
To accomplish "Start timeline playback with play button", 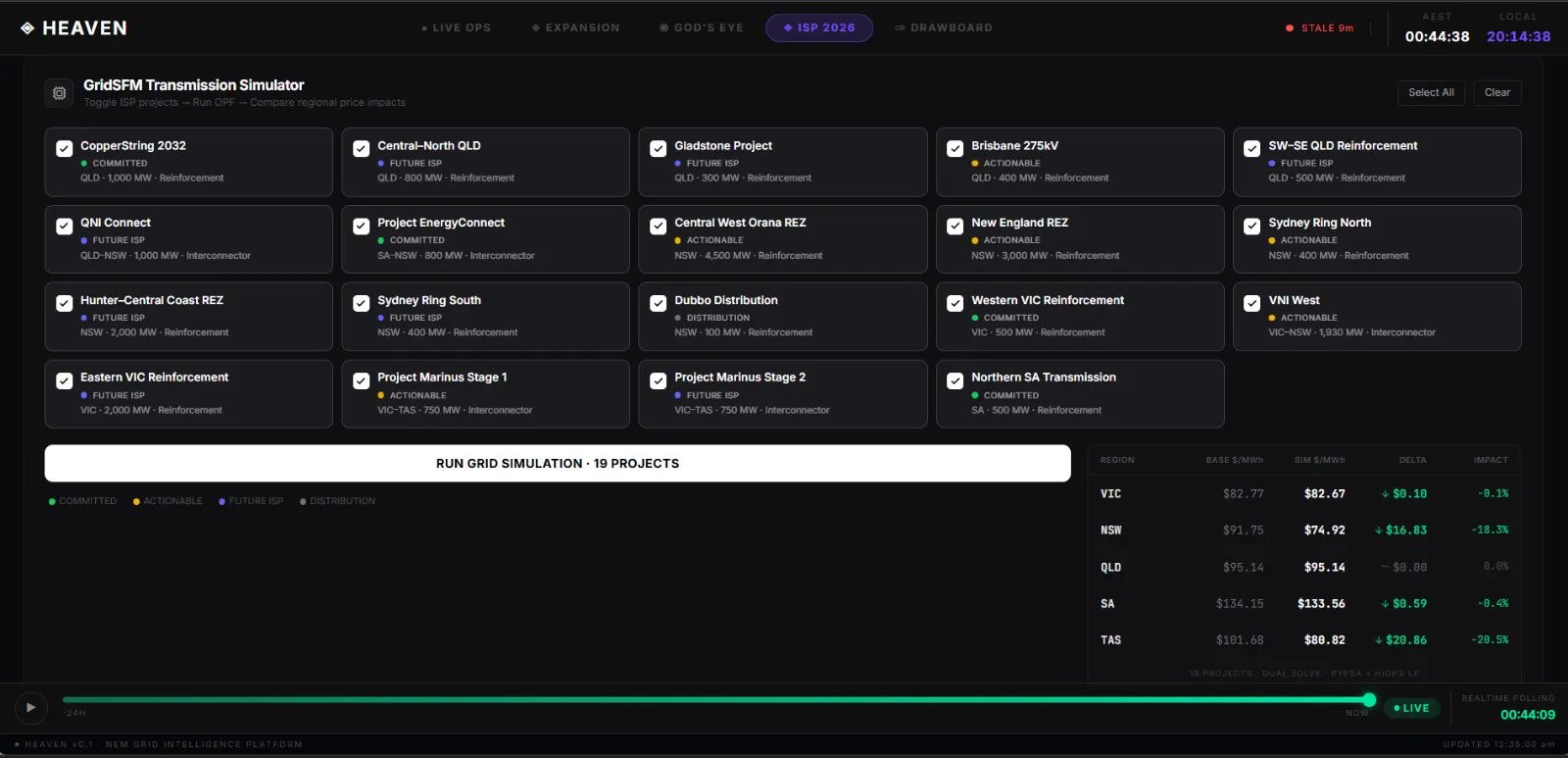I will (x=30, y=707).
